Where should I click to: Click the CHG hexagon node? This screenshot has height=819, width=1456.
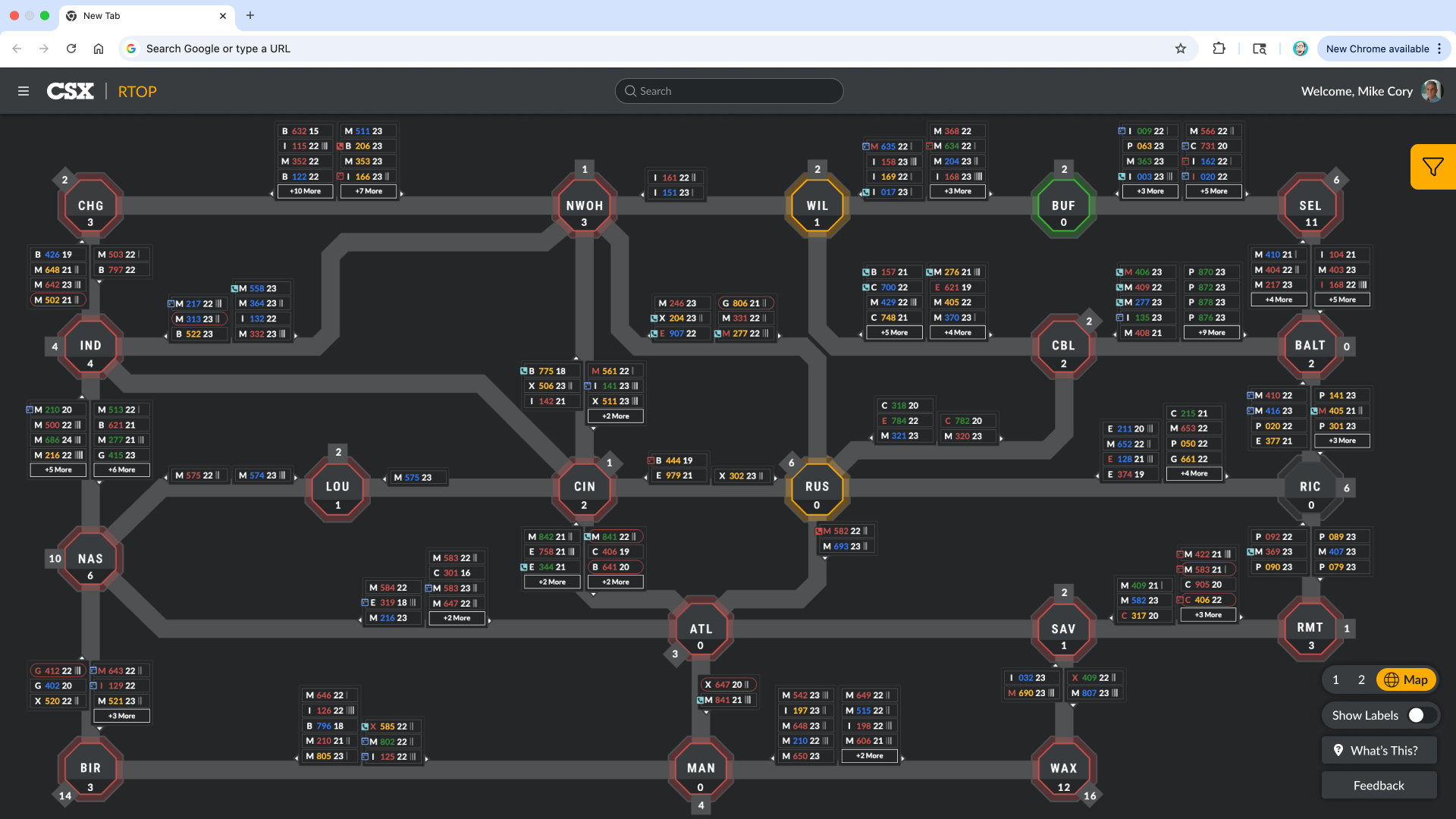pos(90,206)
